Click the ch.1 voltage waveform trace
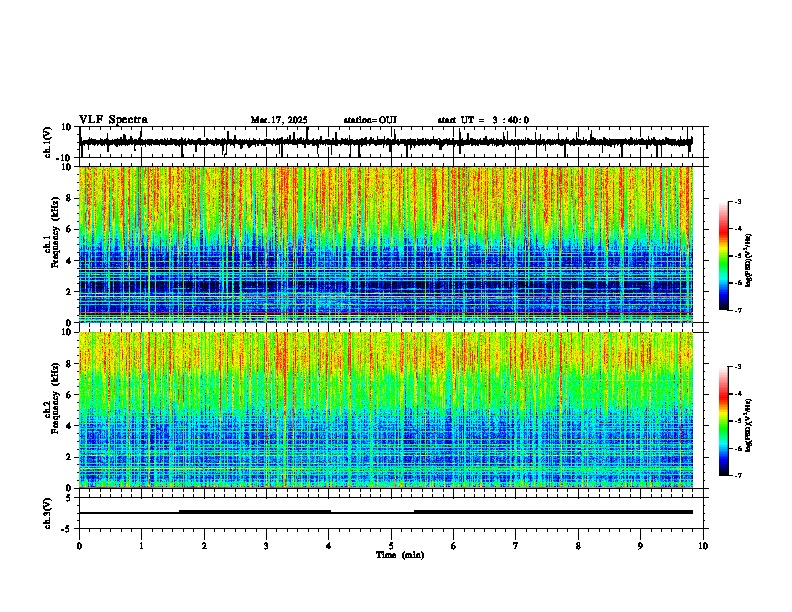The image size is (792, 612). 385,142
